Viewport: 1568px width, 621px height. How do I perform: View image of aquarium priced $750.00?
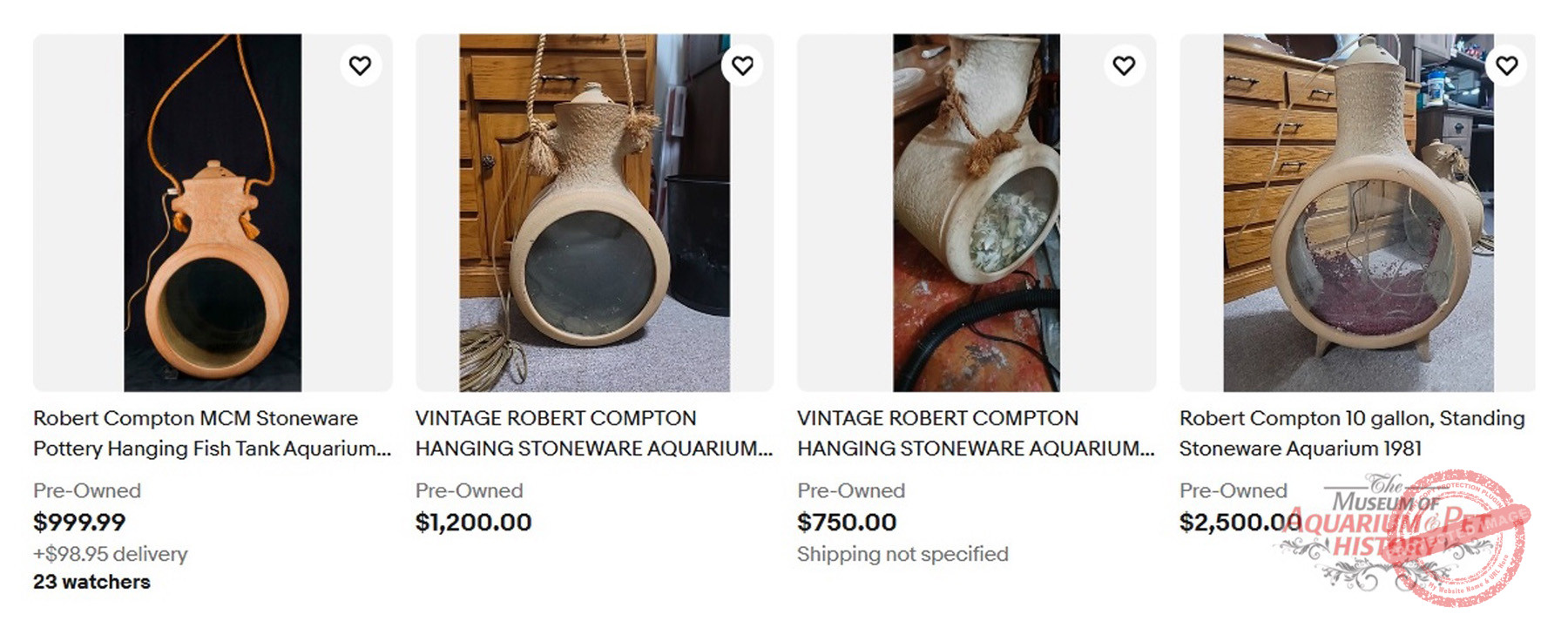[x=976, y=213]
